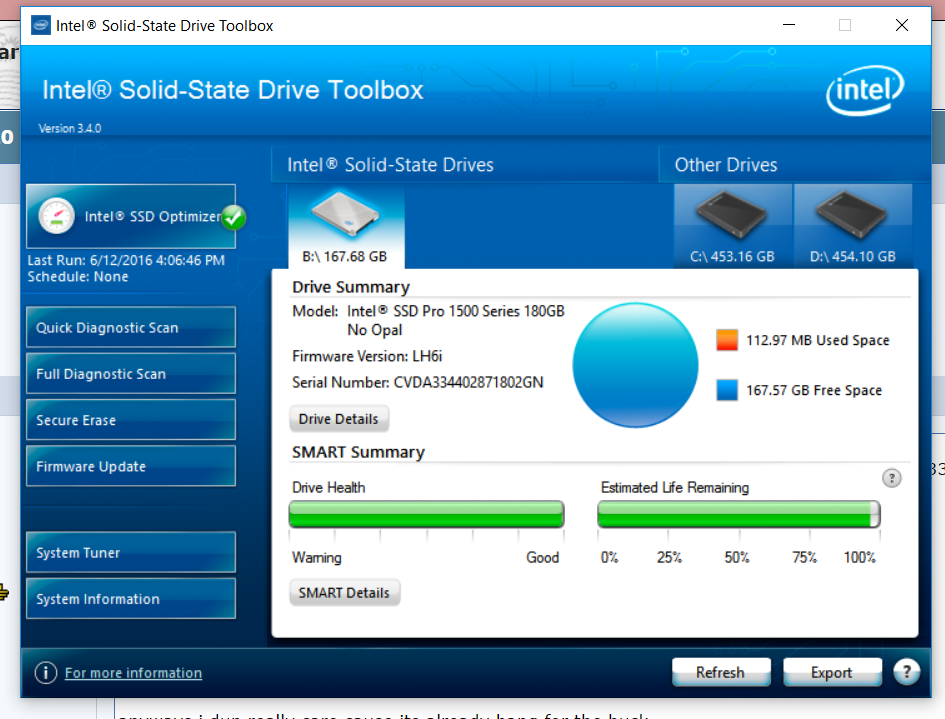Click the Intel SSD Optimizer gauge icon
This screenshot has height=719, width=945.
57,216
